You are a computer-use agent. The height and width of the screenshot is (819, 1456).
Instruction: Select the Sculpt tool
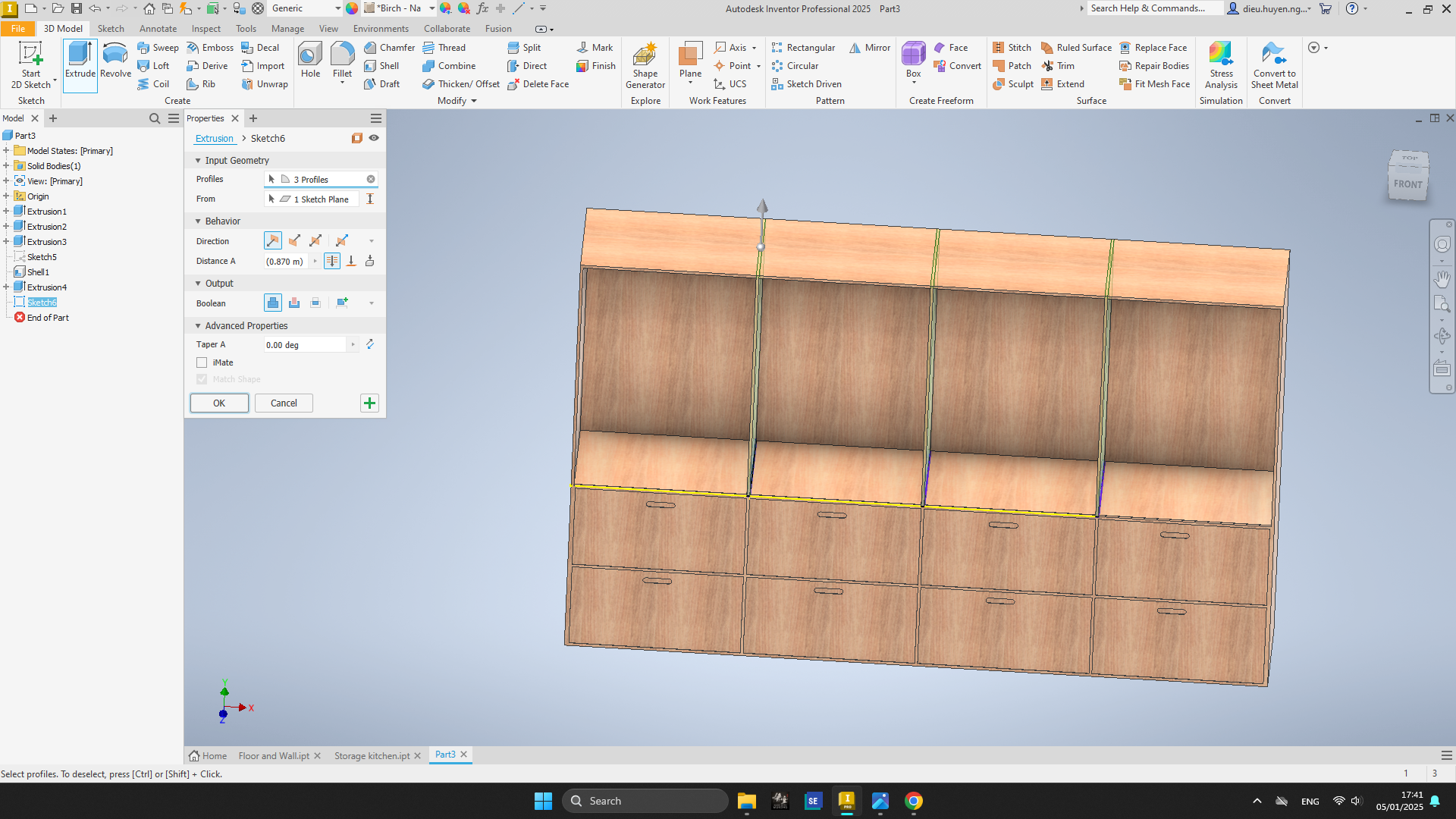click(1013, 84)
